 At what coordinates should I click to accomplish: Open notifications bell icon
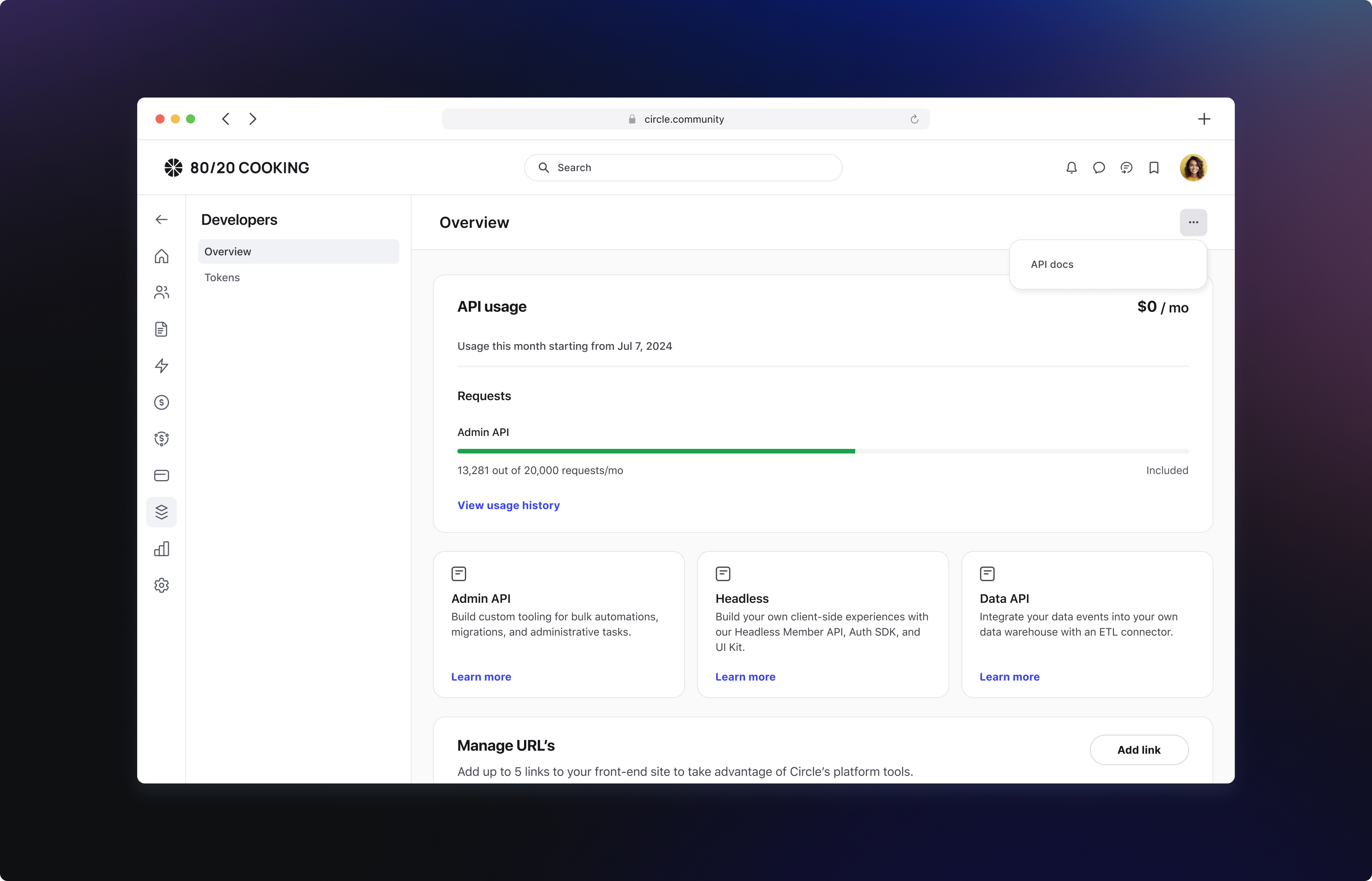click(x=1072, y=168)
